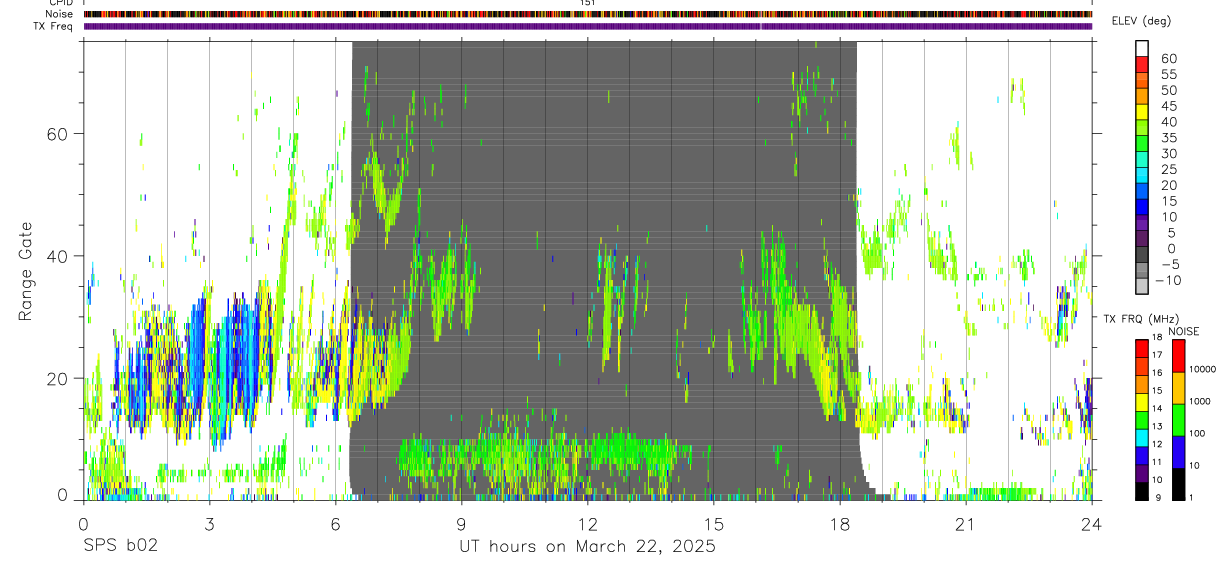Click the black bottom swatch of NOISE colorbar
Viewport: 1228px width, 567px height.
pos(1178,484)
